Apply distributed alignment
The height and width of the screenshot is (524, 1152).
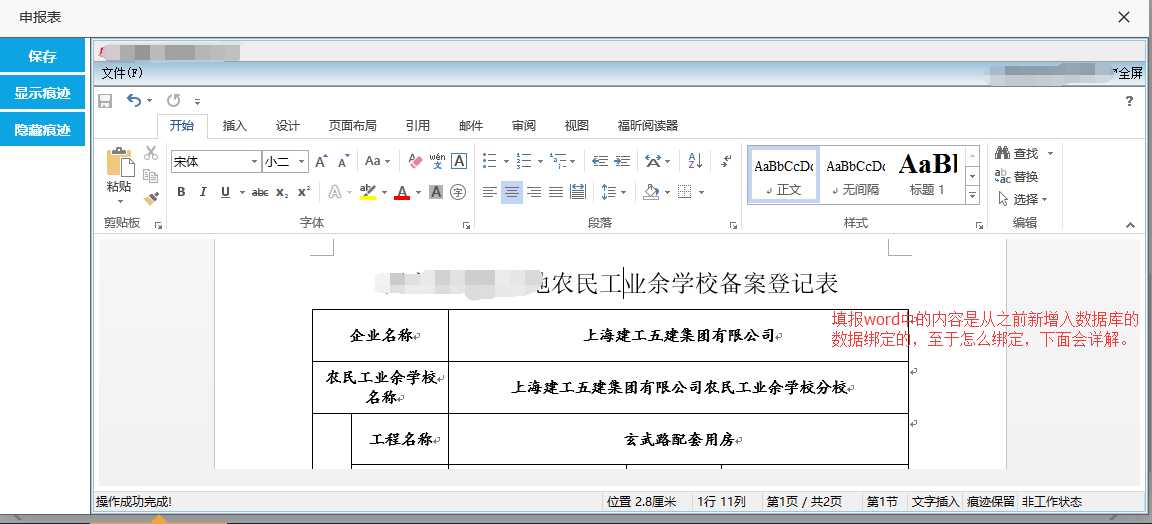(x=578, y=192)
